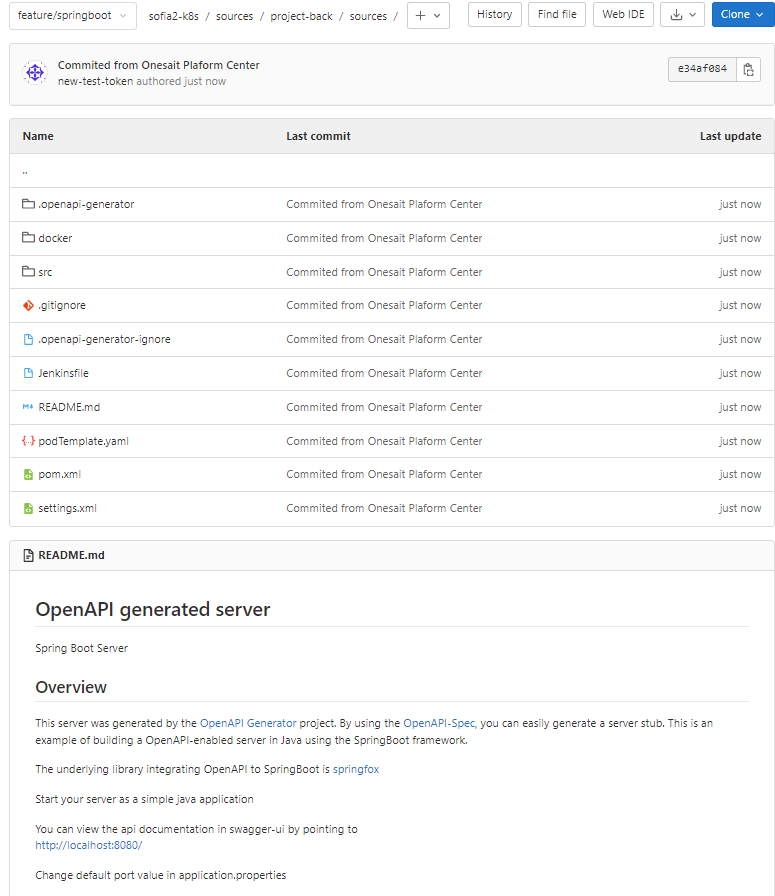Image resolution: width=775 pixels, height=896 pixels.
Task: Open the .gitignore file
Action: (62, 305)
